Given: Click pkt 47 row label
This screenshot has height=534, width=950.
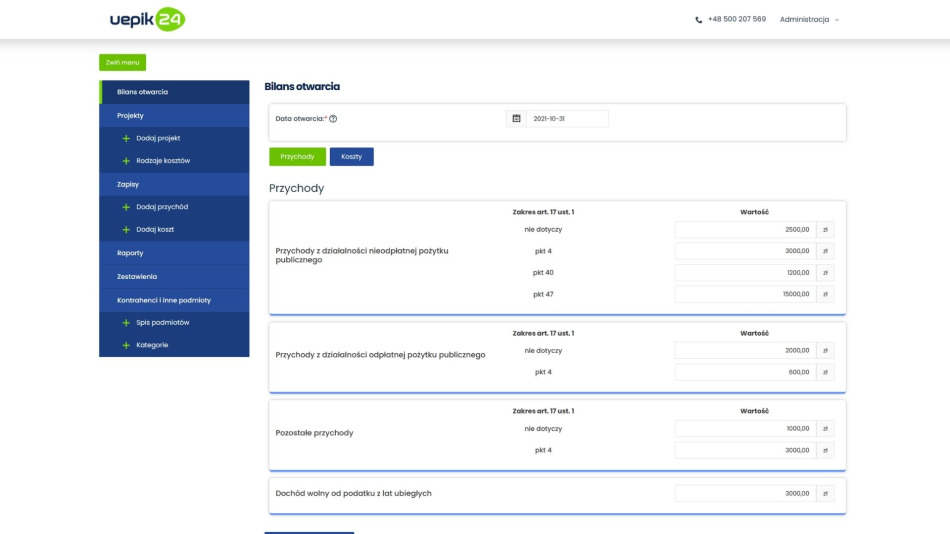Looking at the screenshot, I should [x=543, y=295].
